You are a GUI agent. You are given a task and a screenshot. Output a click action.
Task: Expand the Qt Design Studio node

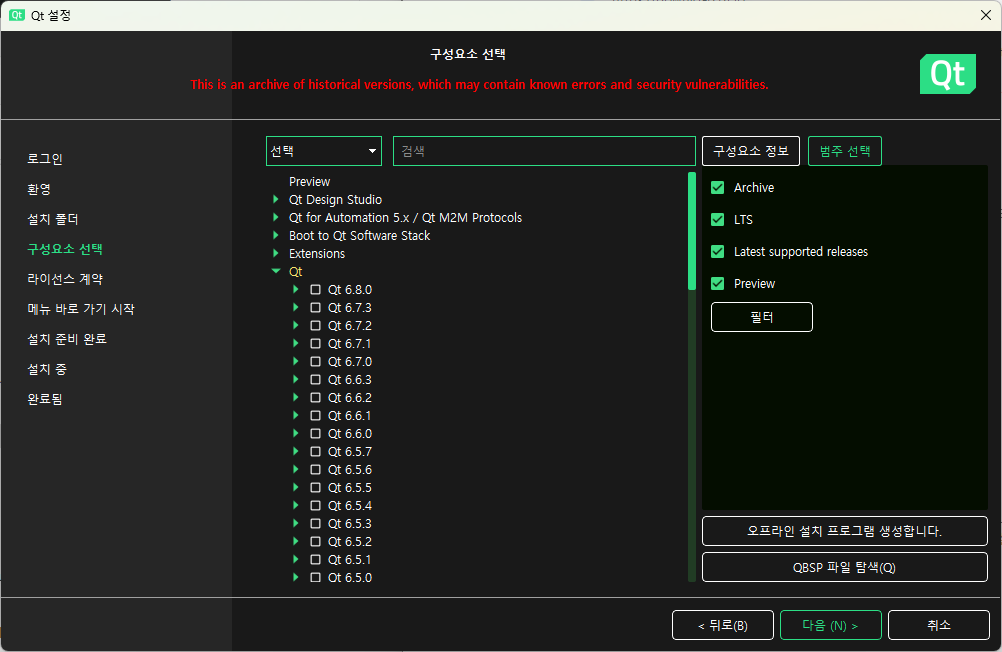pos(275,199)
